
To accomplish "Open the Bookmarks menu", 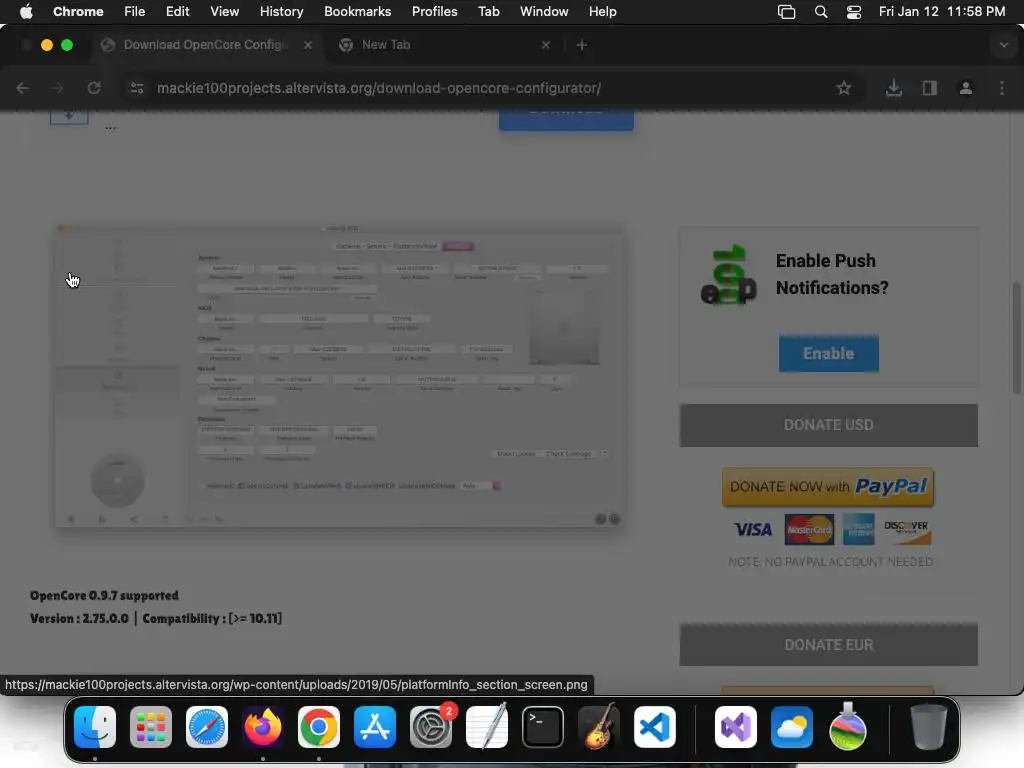I will [x=357, y=11].
